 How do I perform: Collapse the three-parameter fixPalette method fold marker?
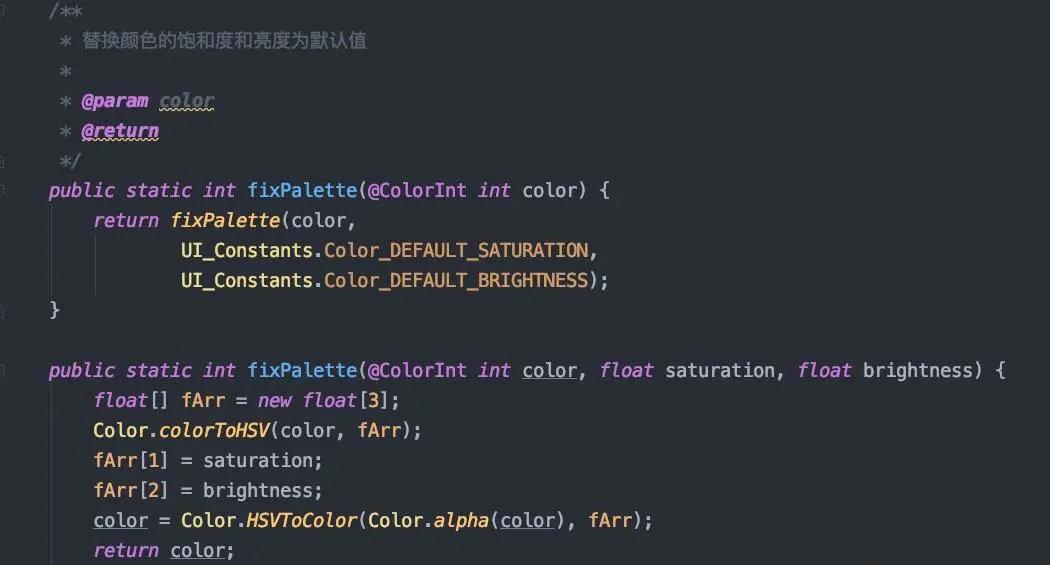2,370
